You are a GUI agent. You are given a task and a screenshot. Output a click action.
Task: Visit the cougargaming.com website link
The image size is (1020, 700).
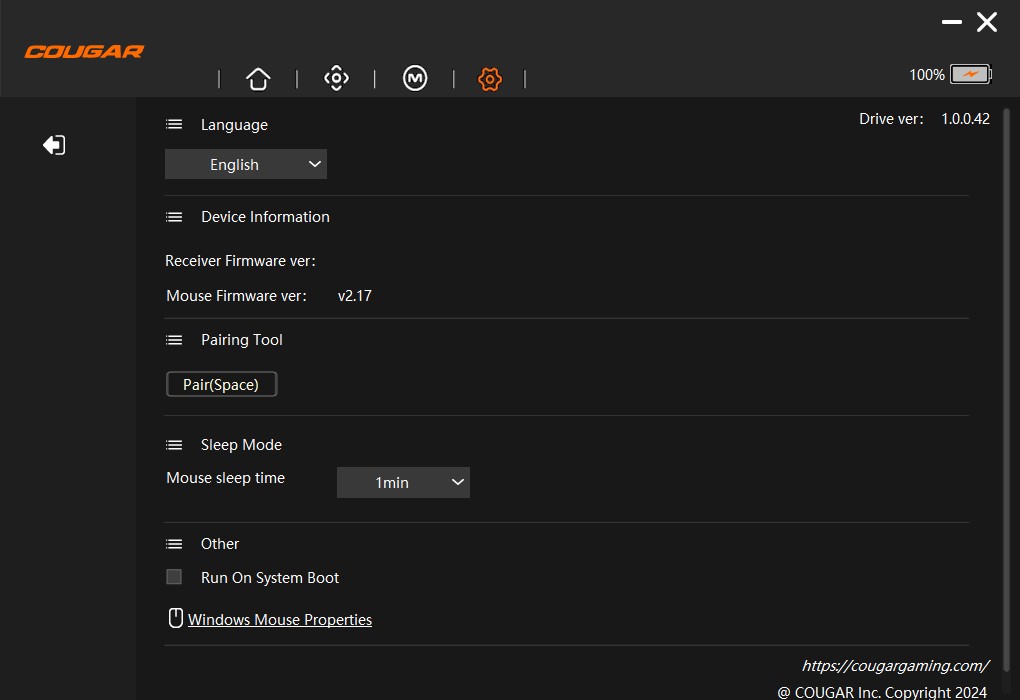tap(894, 665)
